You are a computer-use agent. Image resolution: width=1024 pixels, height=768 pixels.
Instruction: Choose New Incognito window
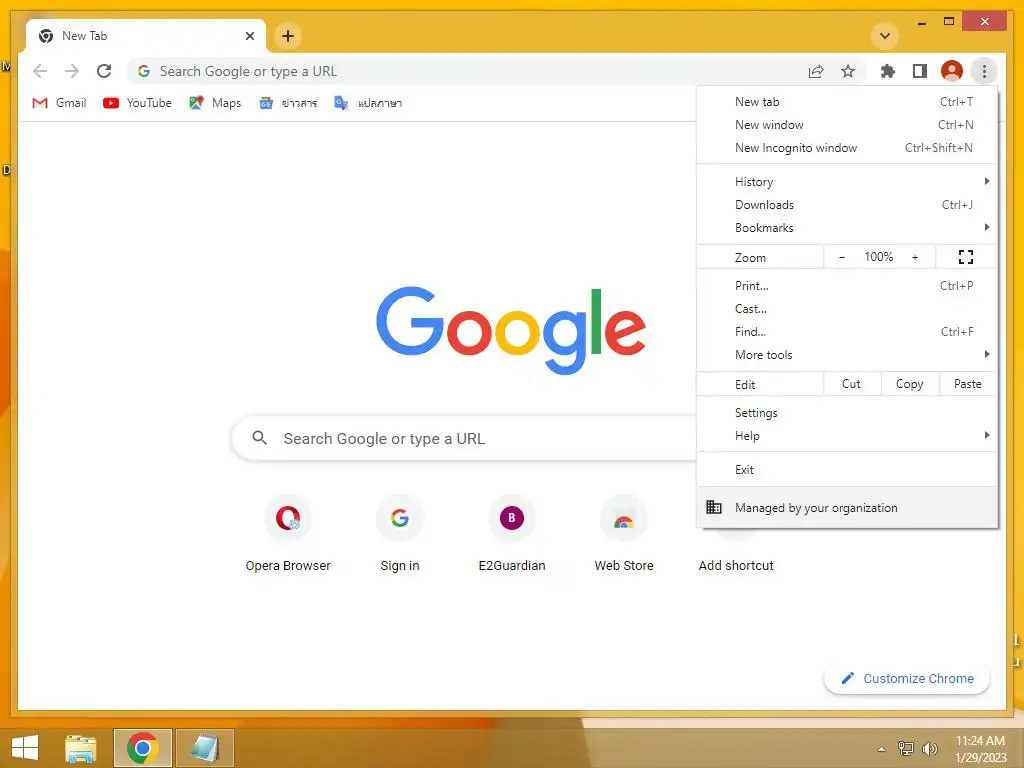coord(847,148)
